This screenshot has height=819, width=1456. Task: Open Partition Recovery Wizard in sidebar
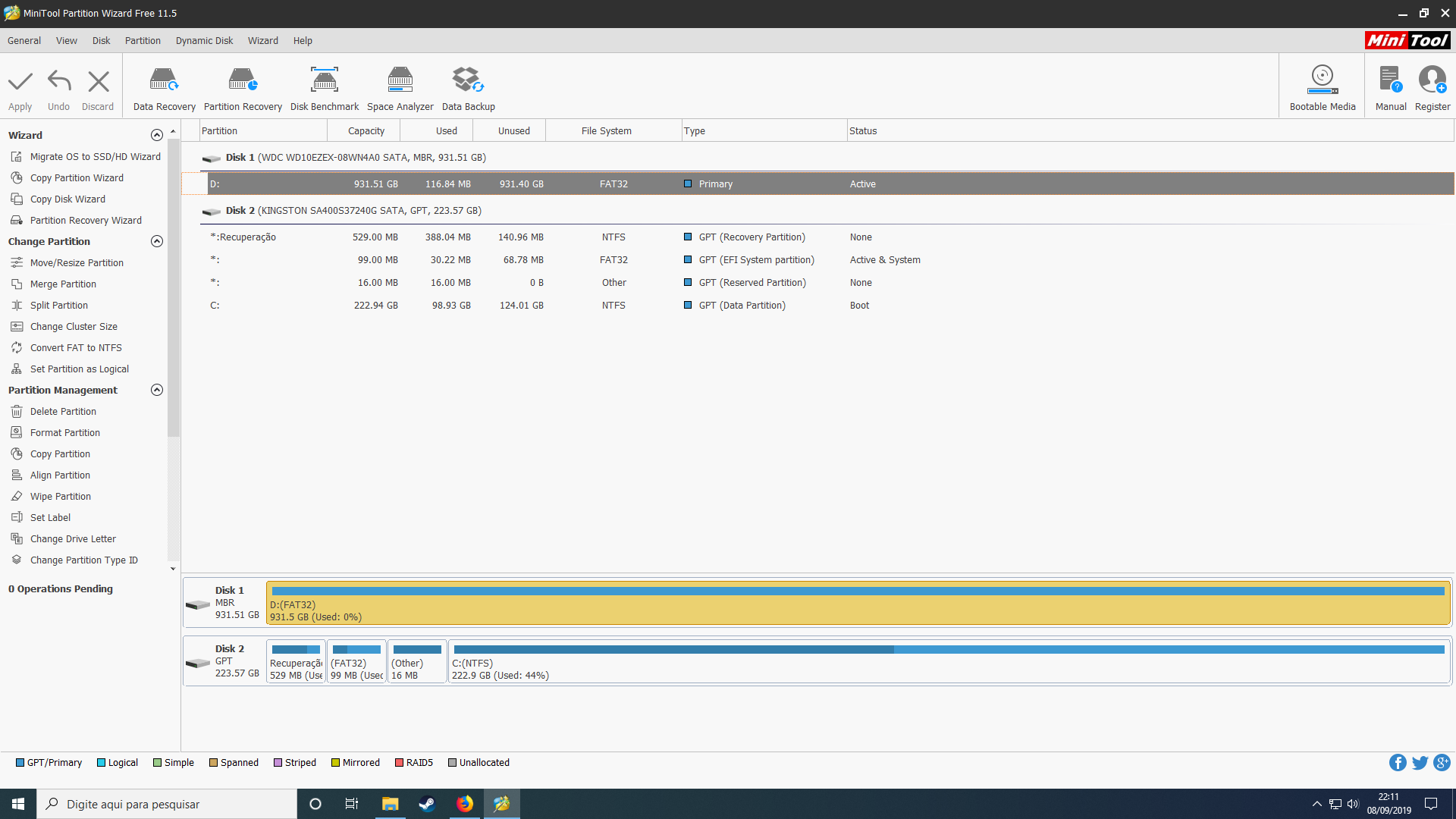77,221
